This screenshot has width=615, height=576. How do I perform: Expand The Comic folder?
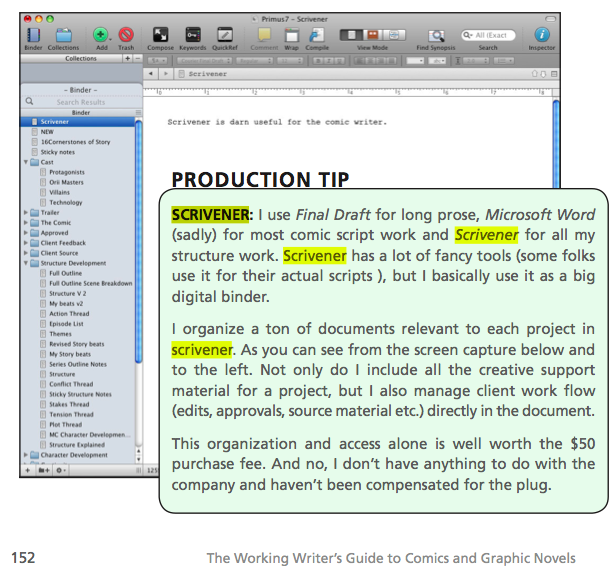click(26, 223)
